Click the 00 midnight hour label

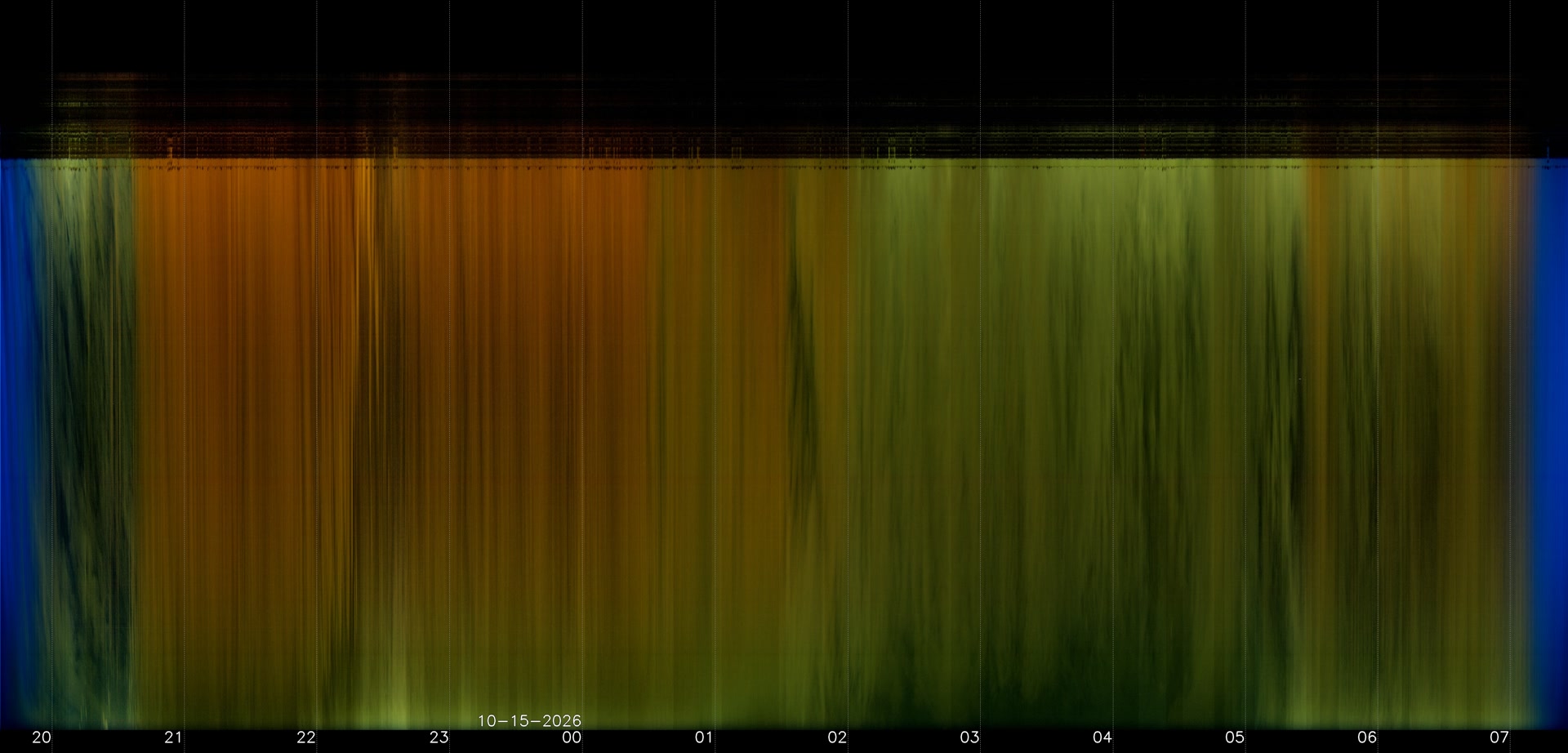tap(572, 737)
